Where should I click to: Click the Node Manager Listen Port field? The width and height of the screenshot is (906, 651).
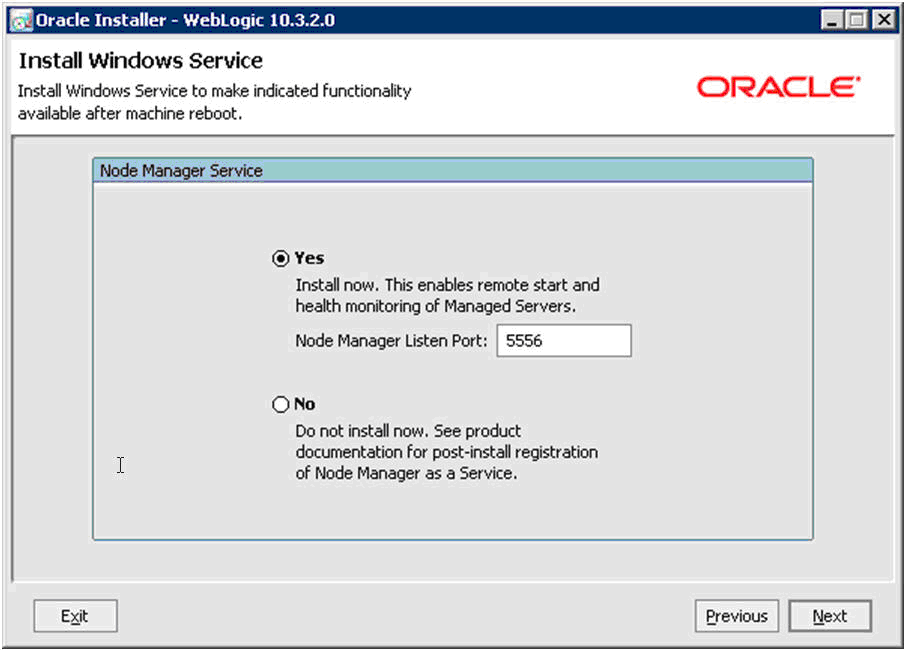coord(564,341)
